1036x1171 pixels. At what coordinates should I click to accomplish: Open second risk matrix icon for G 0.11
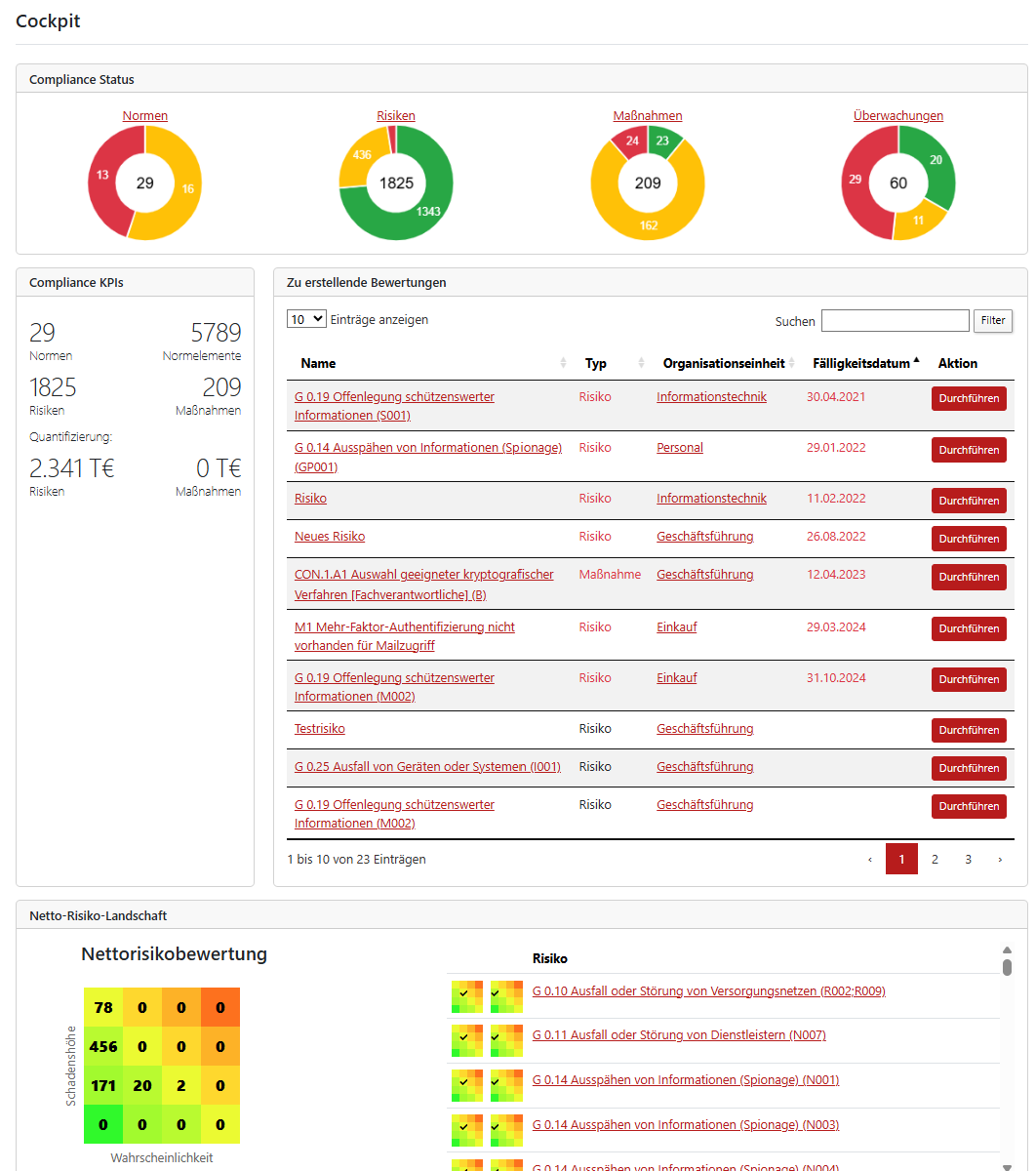coord(506,1041)
